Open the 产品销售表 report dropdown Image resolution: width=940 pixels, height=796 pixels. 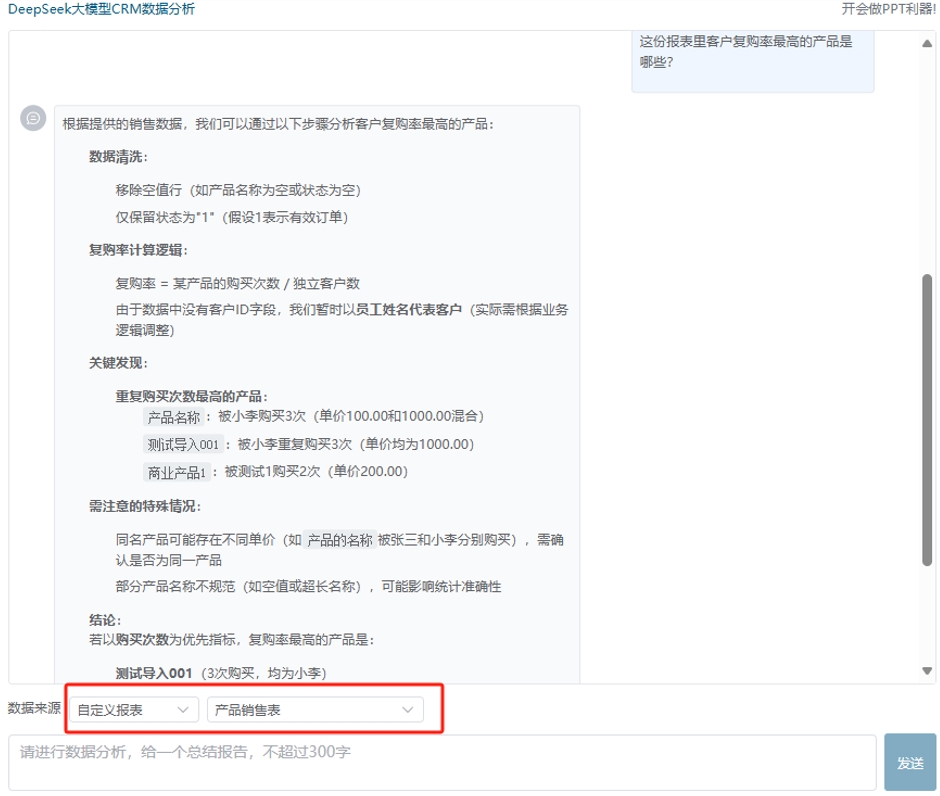tap(315, 710)
